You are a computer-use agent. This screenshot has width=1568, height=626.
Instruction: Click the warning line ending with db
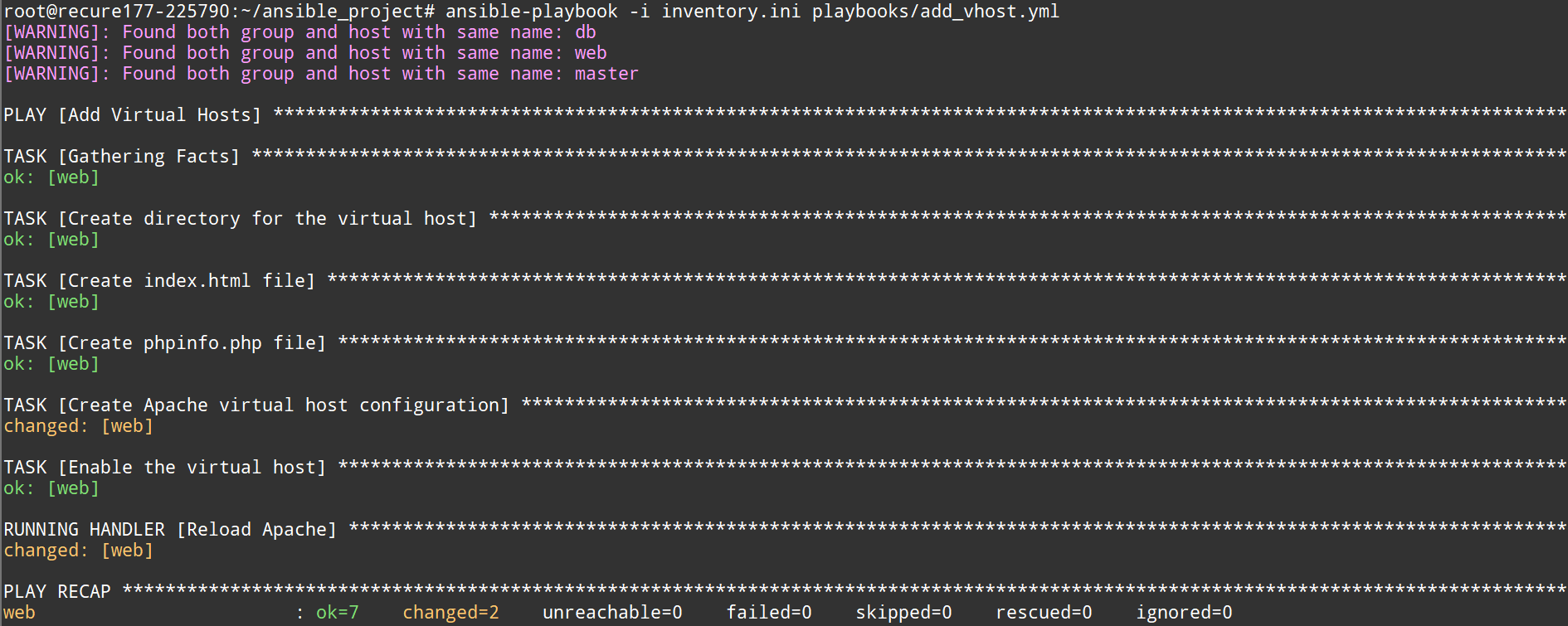pyautogui.click(x=299, y=32)
